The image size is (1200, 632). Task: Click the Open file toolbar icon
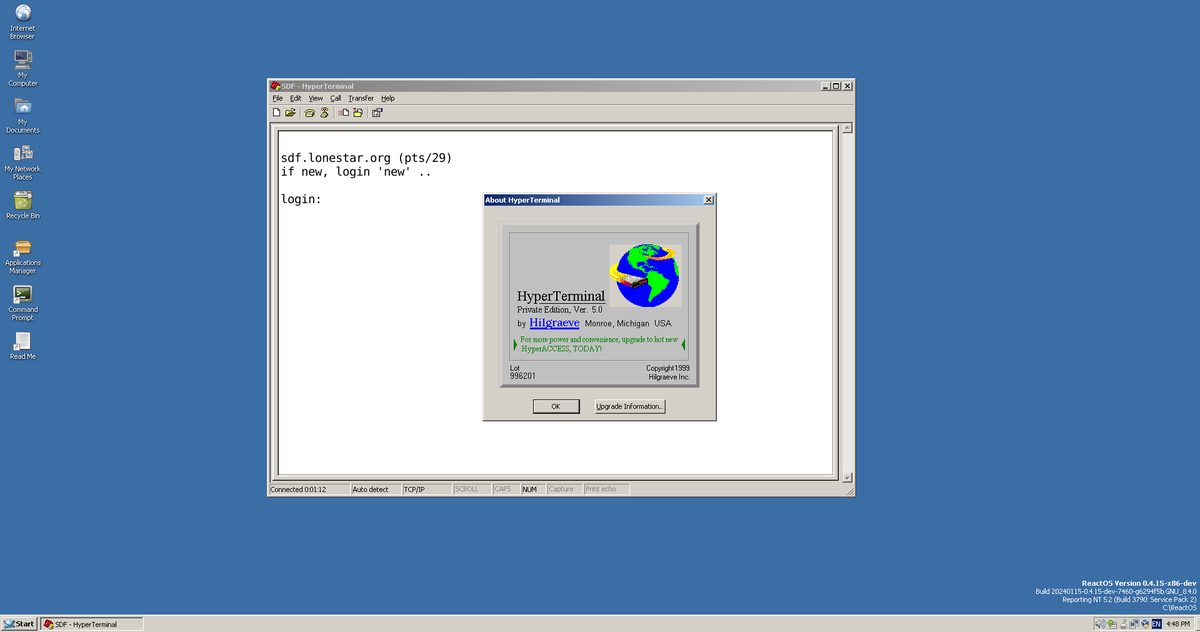coord(290,113)
